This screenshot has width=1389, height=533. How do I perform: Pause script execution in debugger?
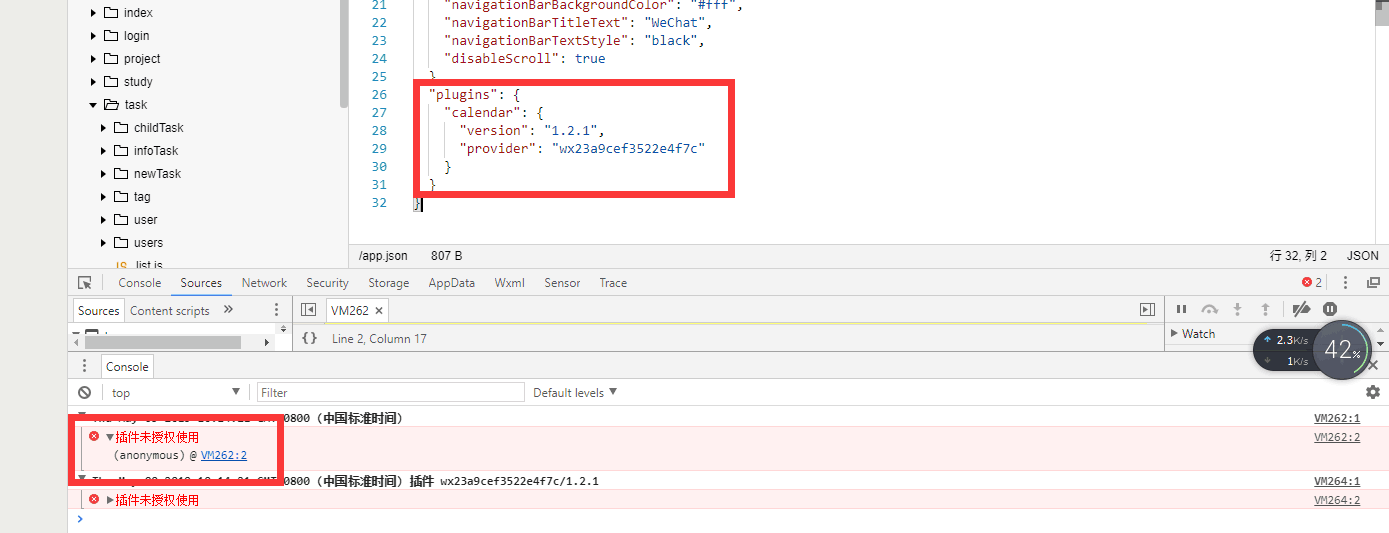1181,310
